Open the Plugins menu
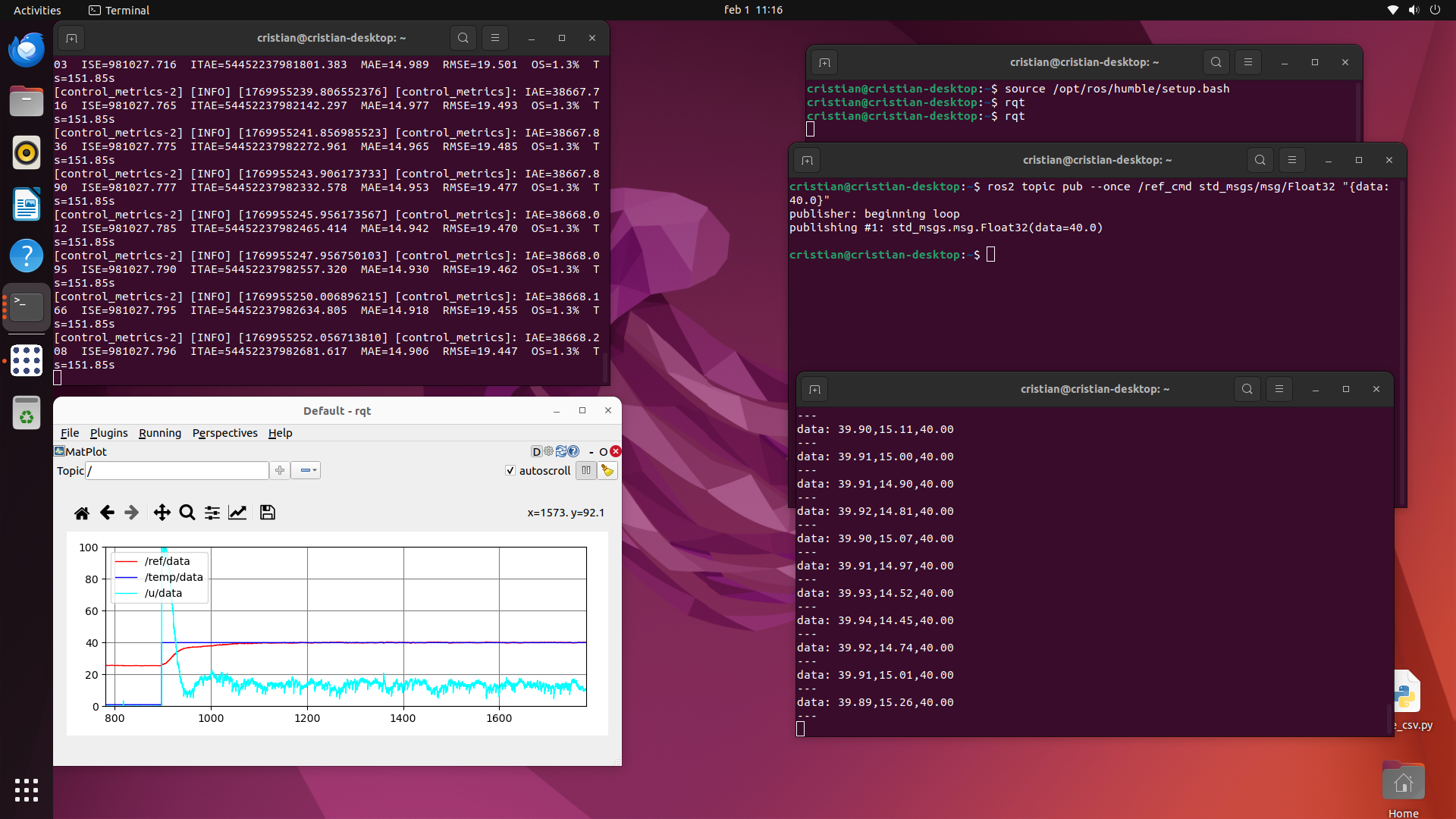 point(108,433)
